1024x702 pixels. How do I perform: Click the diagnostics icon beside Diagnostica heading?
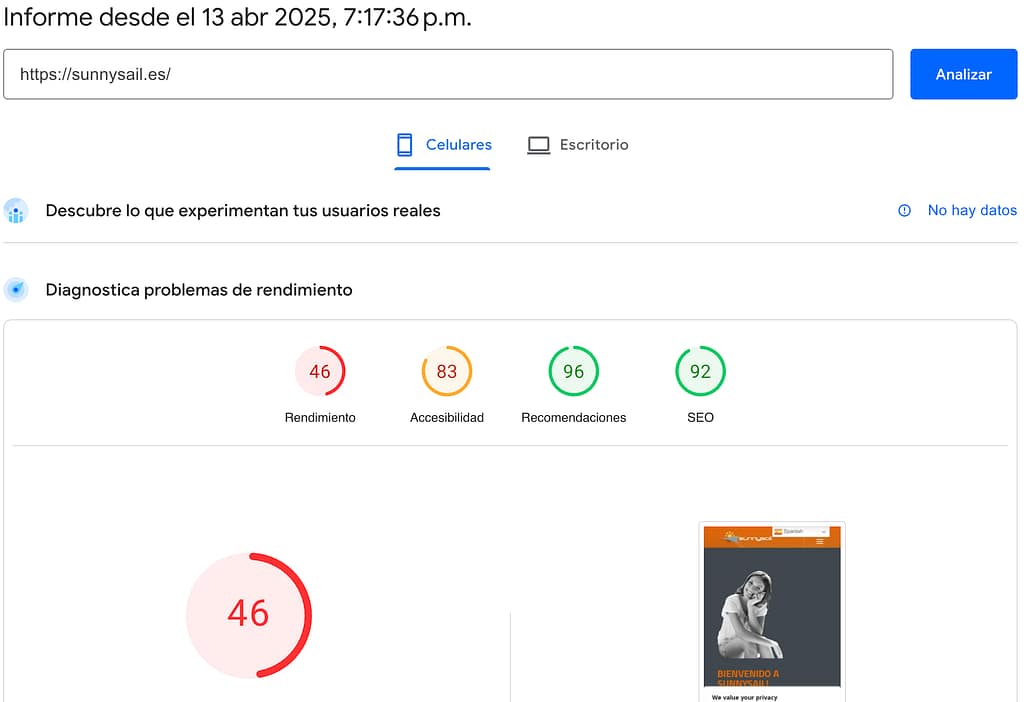tap(15, 290)
